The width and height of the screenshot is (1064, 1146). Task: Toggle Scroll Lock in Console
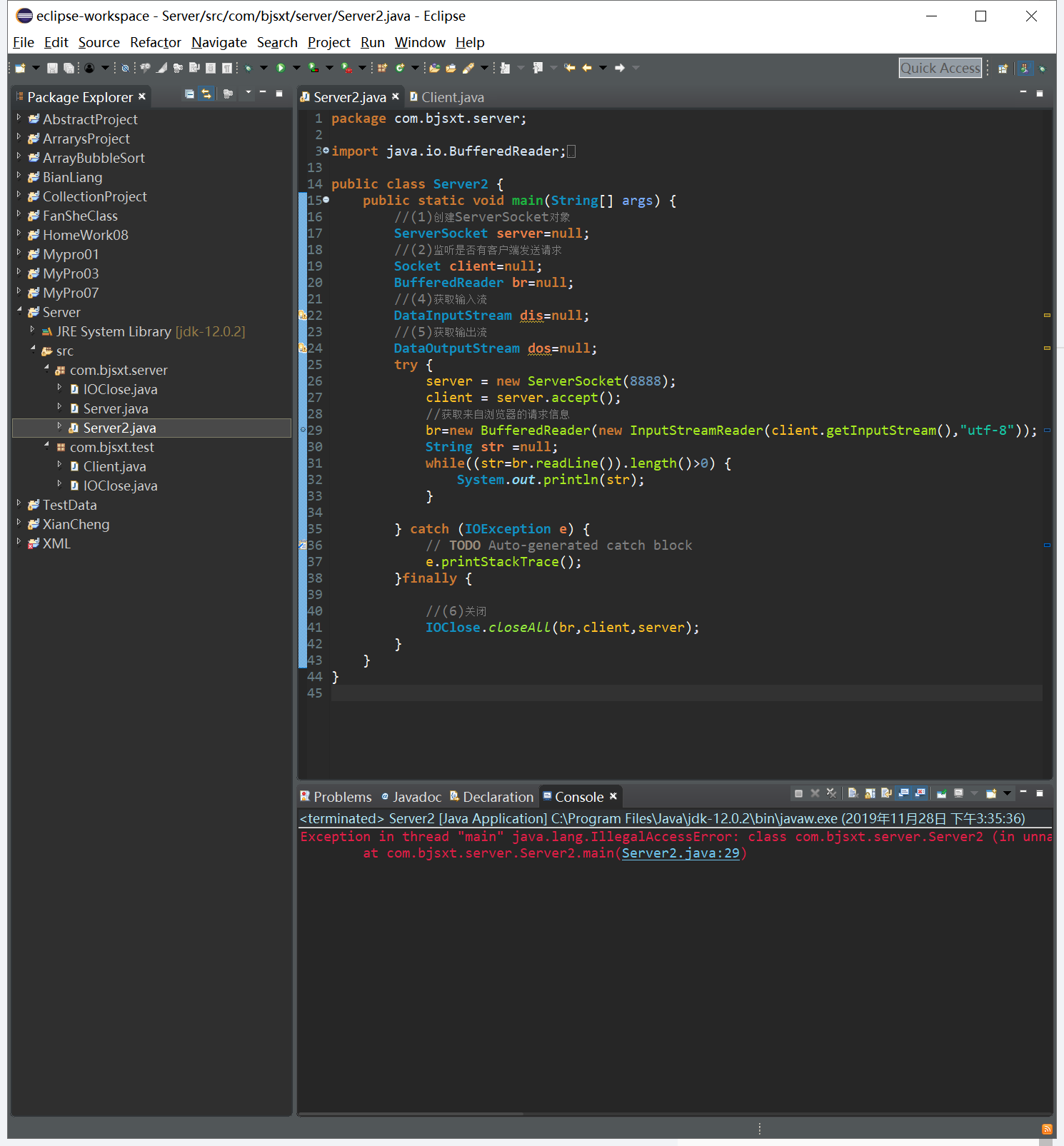[869, 793]
